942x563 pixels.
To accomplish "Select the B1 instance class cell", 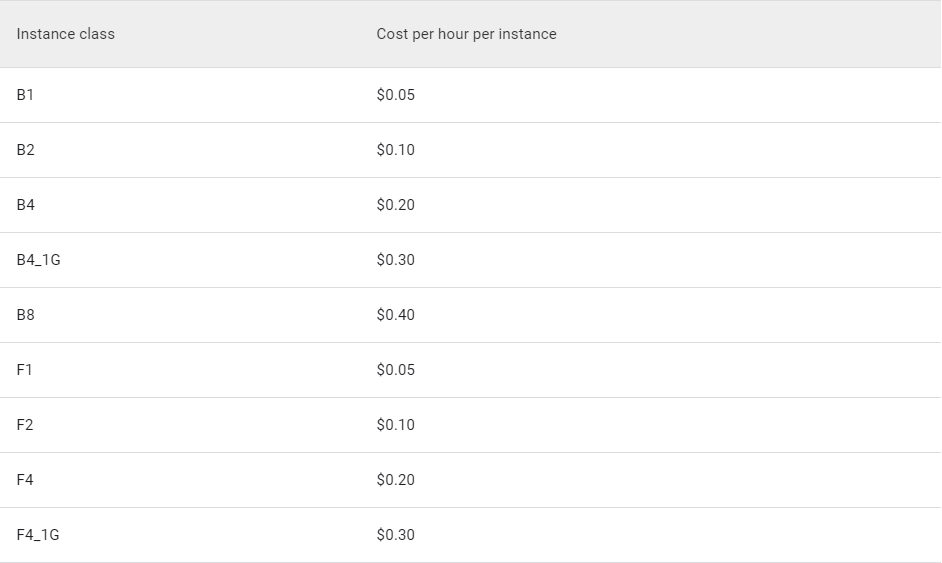I will 25,95.
